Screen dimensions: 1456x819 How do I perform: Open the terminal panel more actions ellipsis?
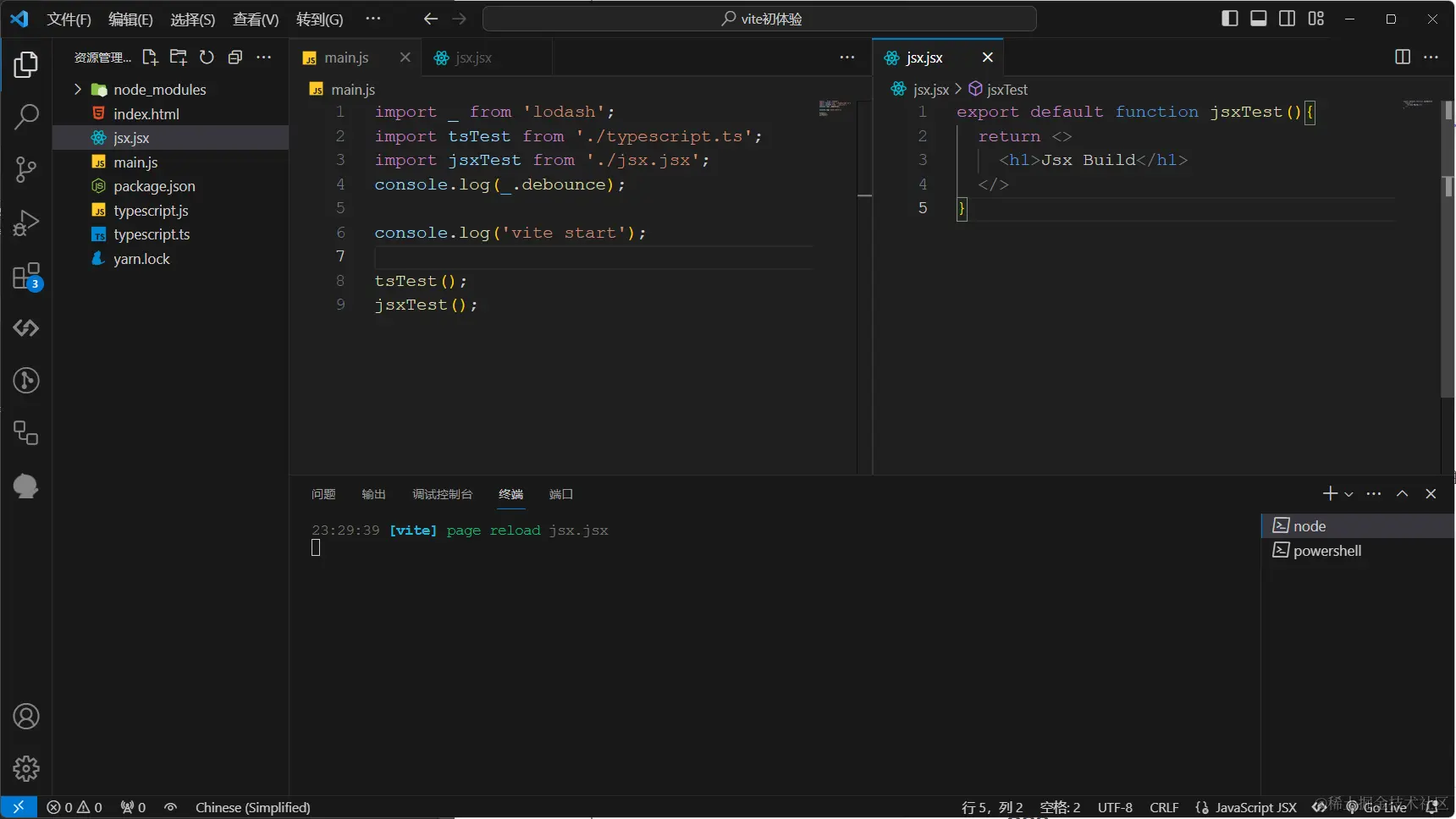[1373, 493]
